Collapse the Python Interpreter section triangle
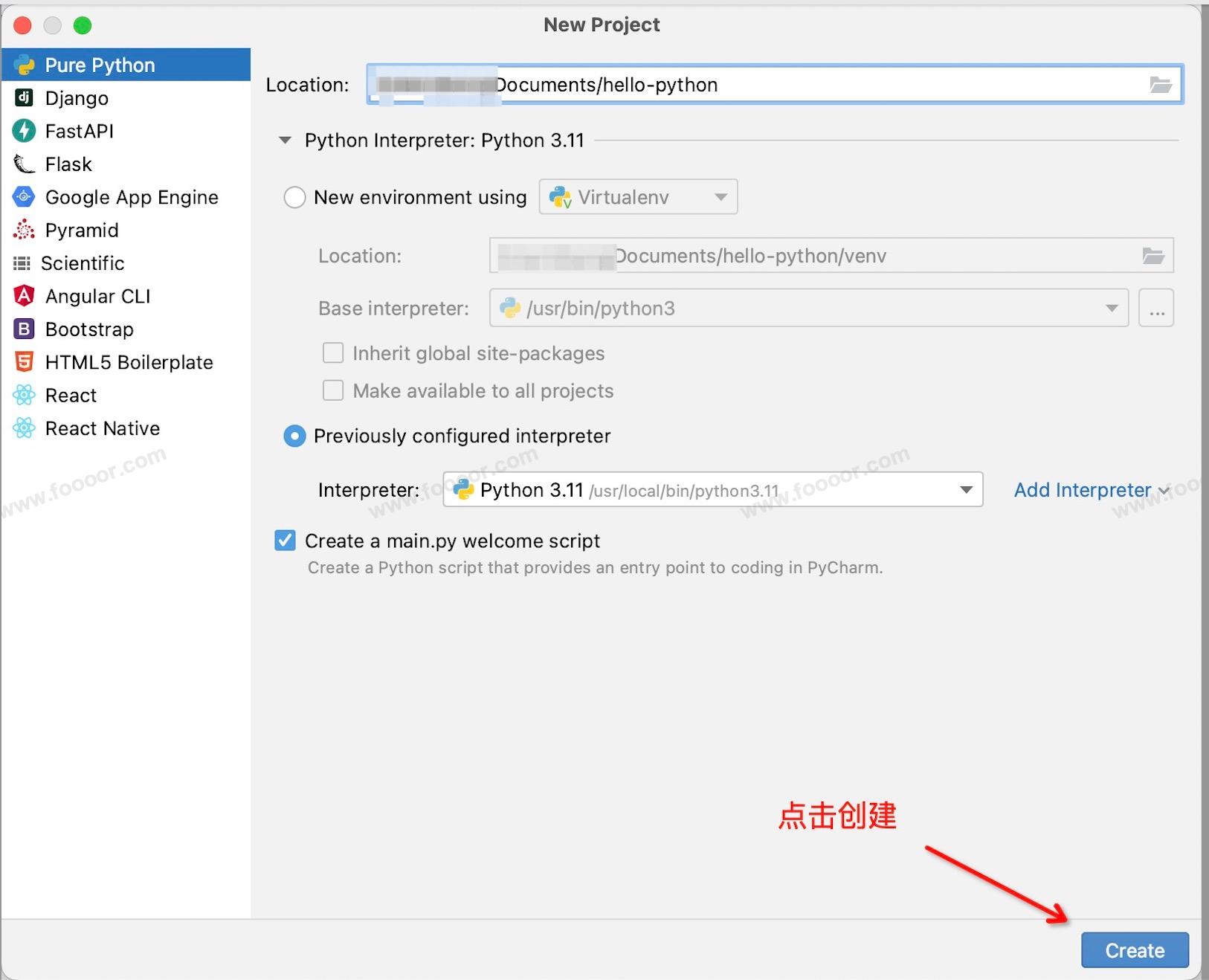Screen dimensions: 1209x980 [285, 141]
